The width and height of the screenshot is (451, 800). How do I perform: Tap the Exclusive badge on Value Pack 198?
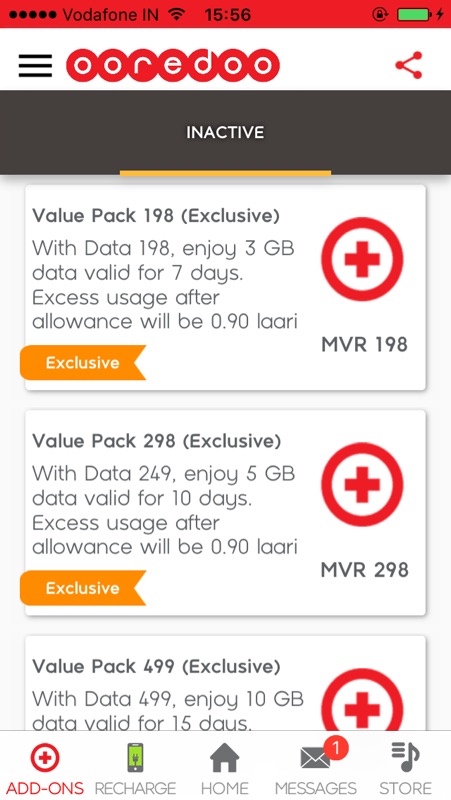[x=83, y=363]
